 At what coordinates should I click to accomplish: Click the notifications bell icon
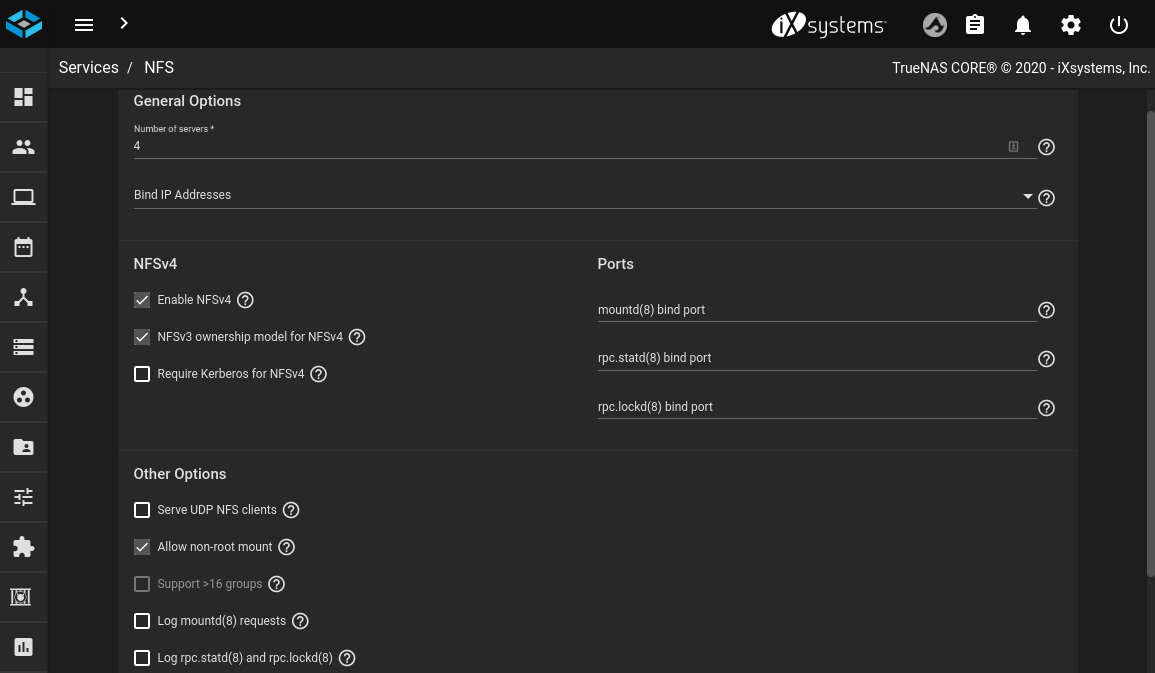1022,25
